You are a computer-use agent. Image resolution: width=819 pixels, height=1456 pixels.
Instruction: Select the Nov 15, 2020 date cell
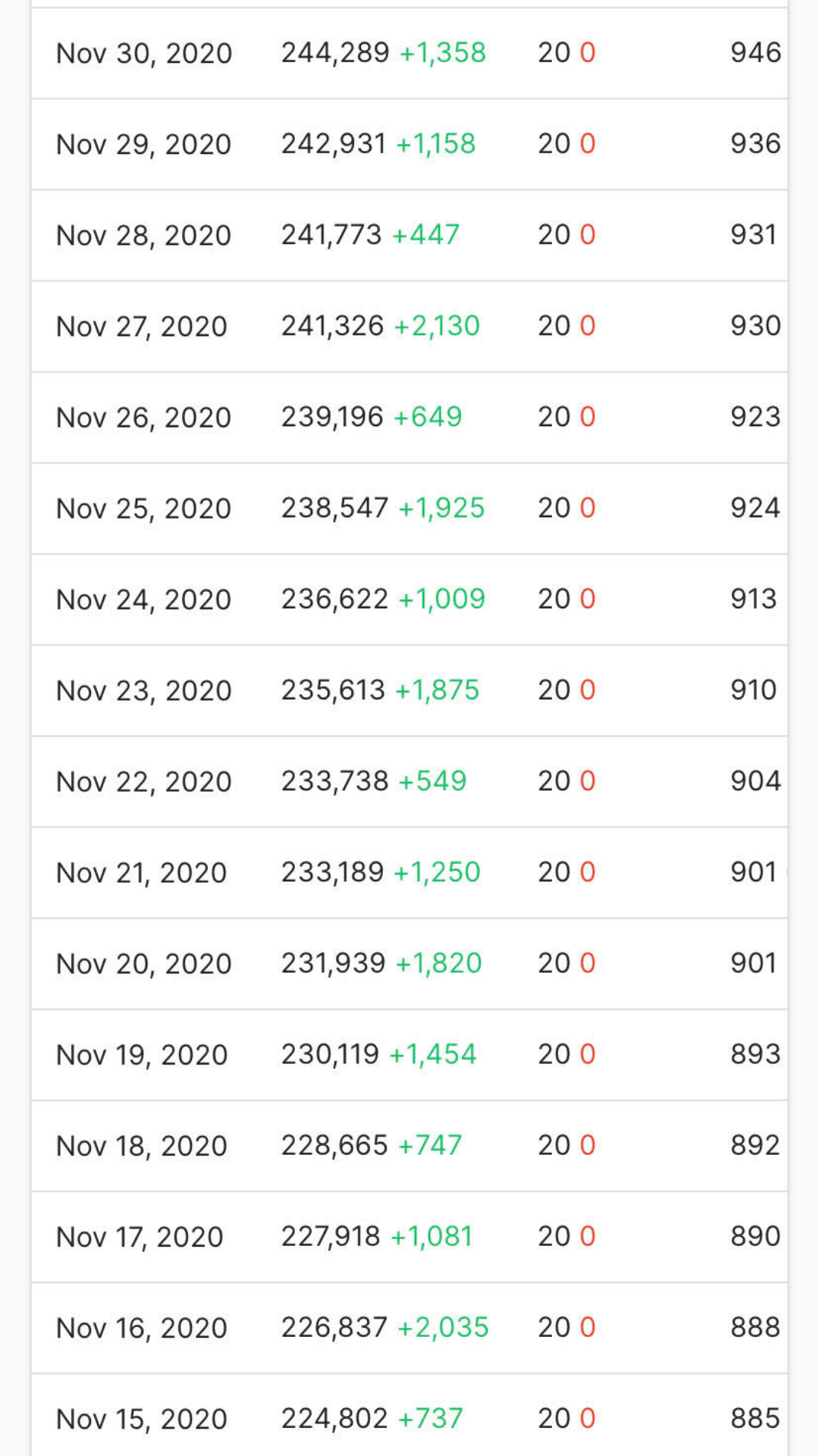[x=143, y=1418]
